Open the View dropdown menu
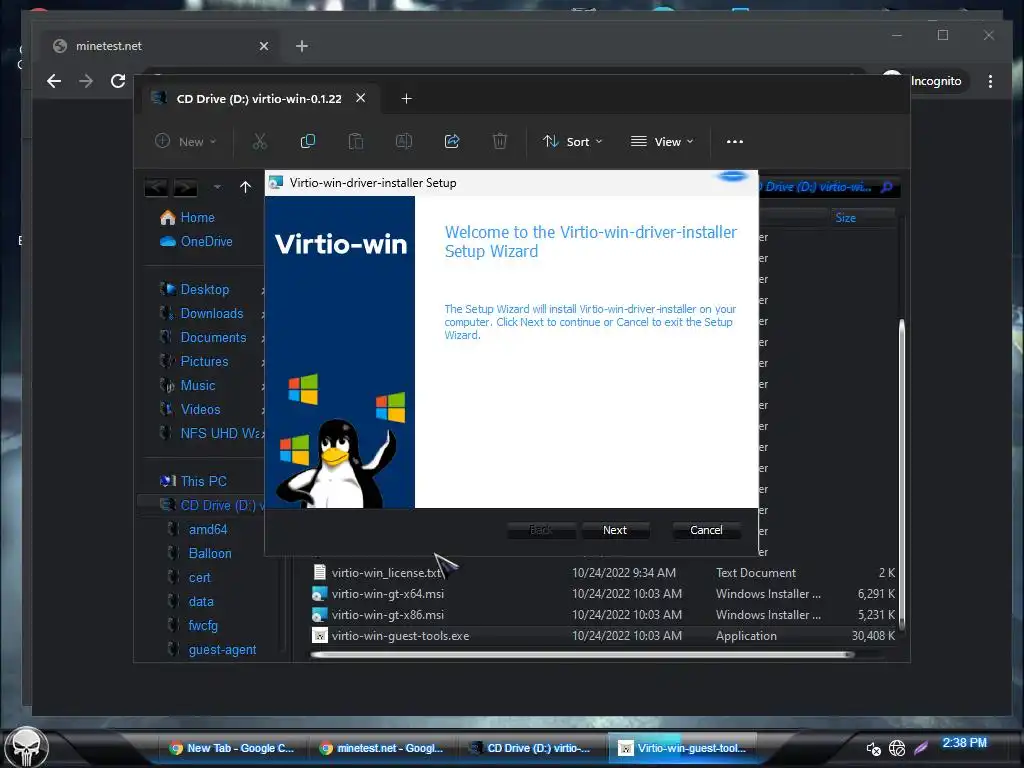 coord(662,141)
